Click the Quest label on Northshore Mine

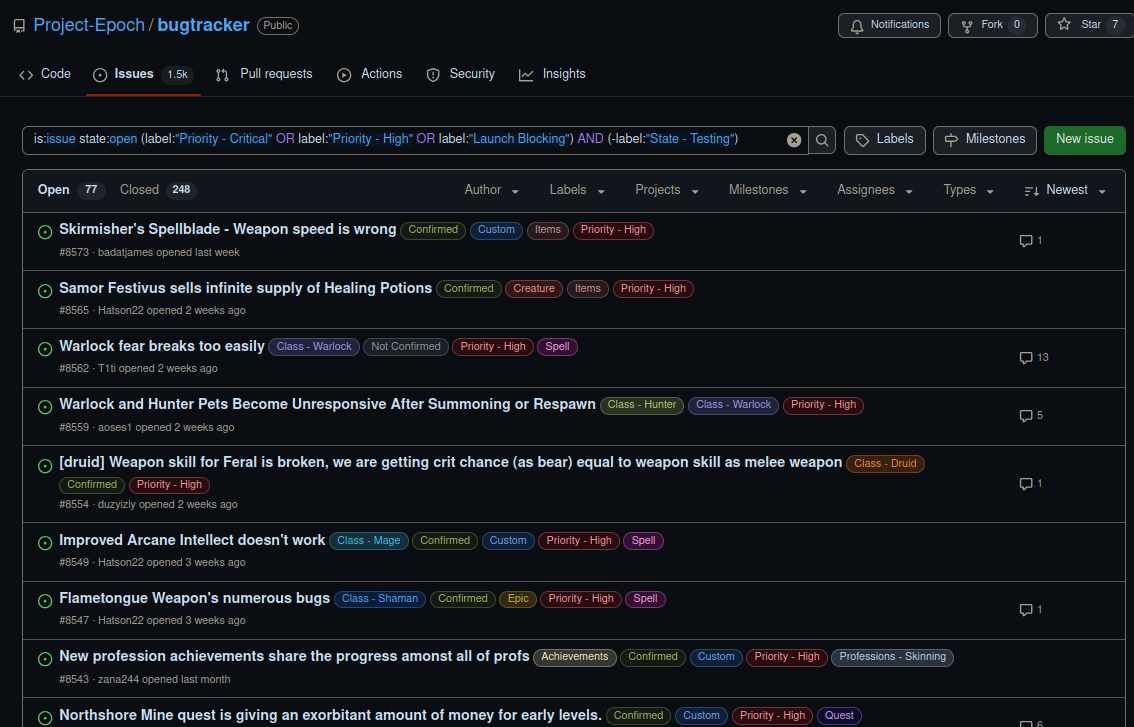click(839, 715)
